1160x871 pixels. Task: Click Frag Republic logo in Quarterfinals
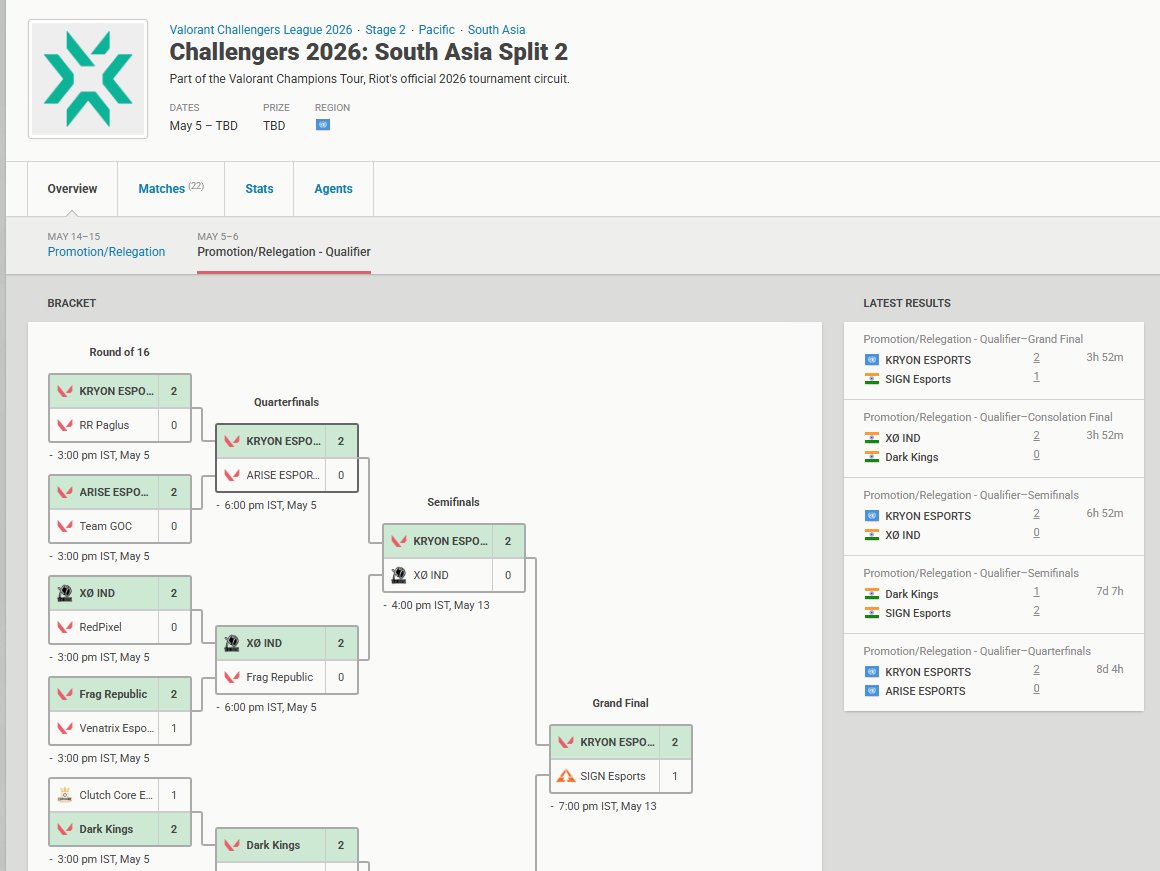[232, 677]
